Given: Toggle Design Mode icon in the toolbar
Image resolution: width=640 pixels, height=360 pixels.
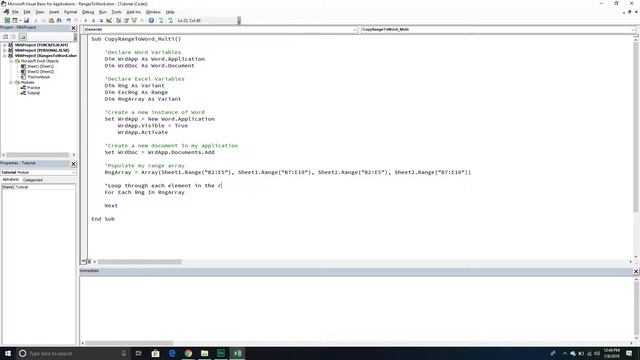Looking at the screenshot, I should click(109, 20).
